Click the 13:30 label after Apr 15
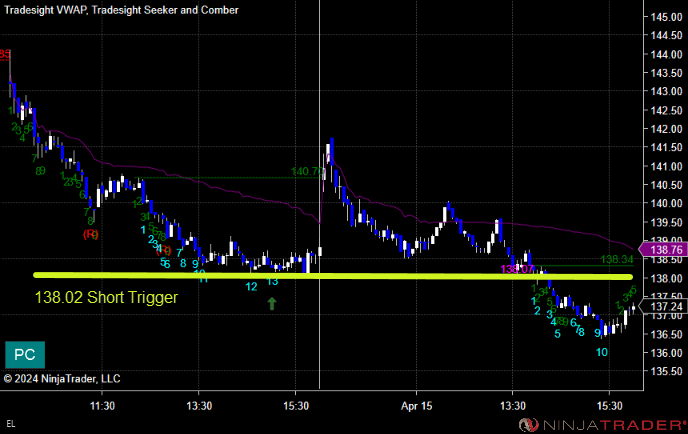Viewport: 688px width, 434px height. pos(512,406)
